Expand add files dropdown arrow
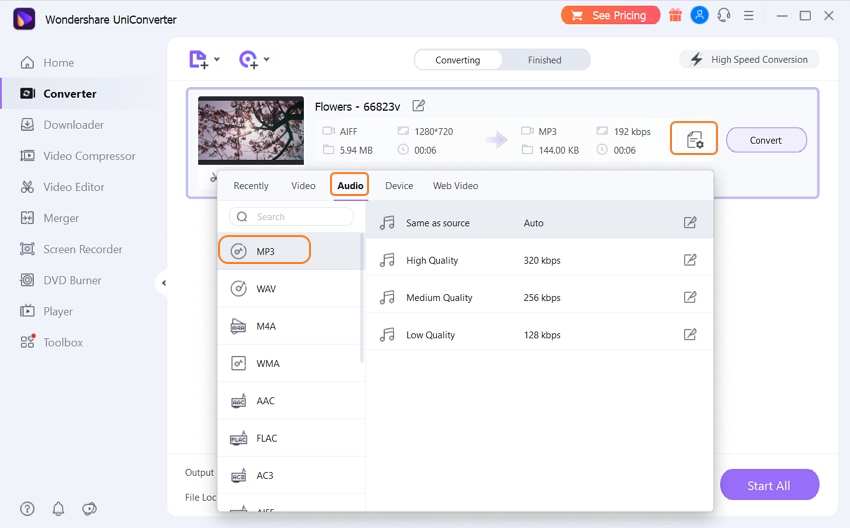Image resolution: width=850 pixels, height=528 pixels. pos(217,59)
